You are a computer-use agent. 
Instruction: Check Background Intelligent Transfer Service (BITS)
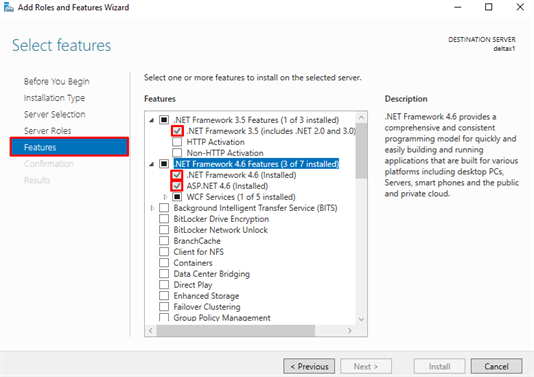click(x=164, y=208)
